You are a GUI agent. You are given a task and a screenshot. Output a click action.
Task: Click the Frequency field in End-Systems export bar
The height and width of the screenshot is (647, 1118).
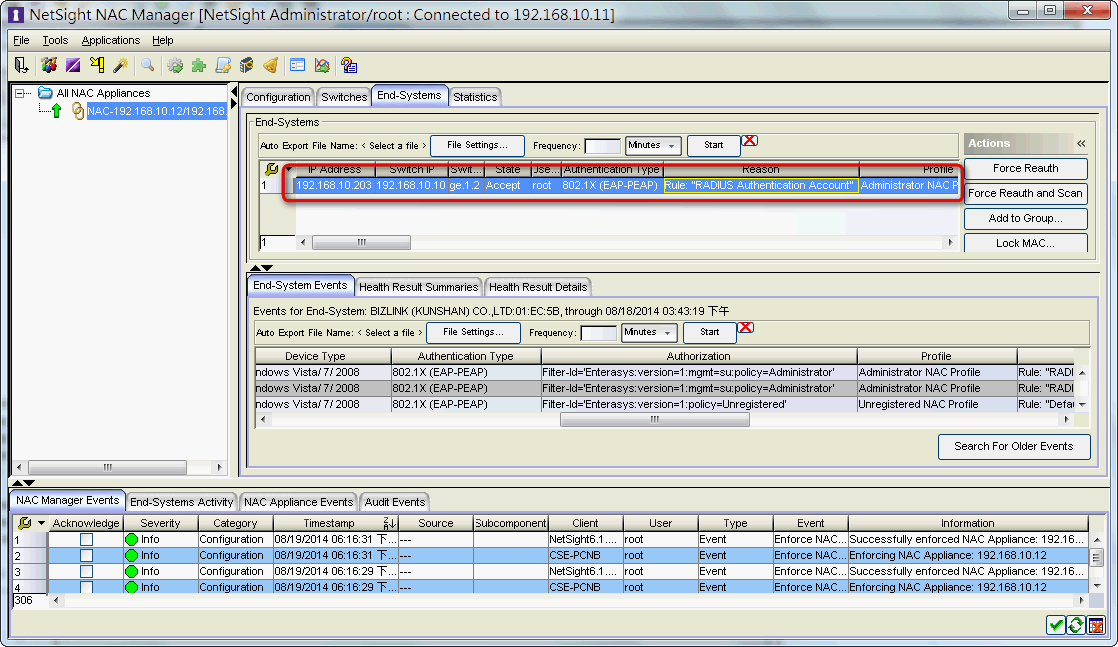click(x=602, y=146)
